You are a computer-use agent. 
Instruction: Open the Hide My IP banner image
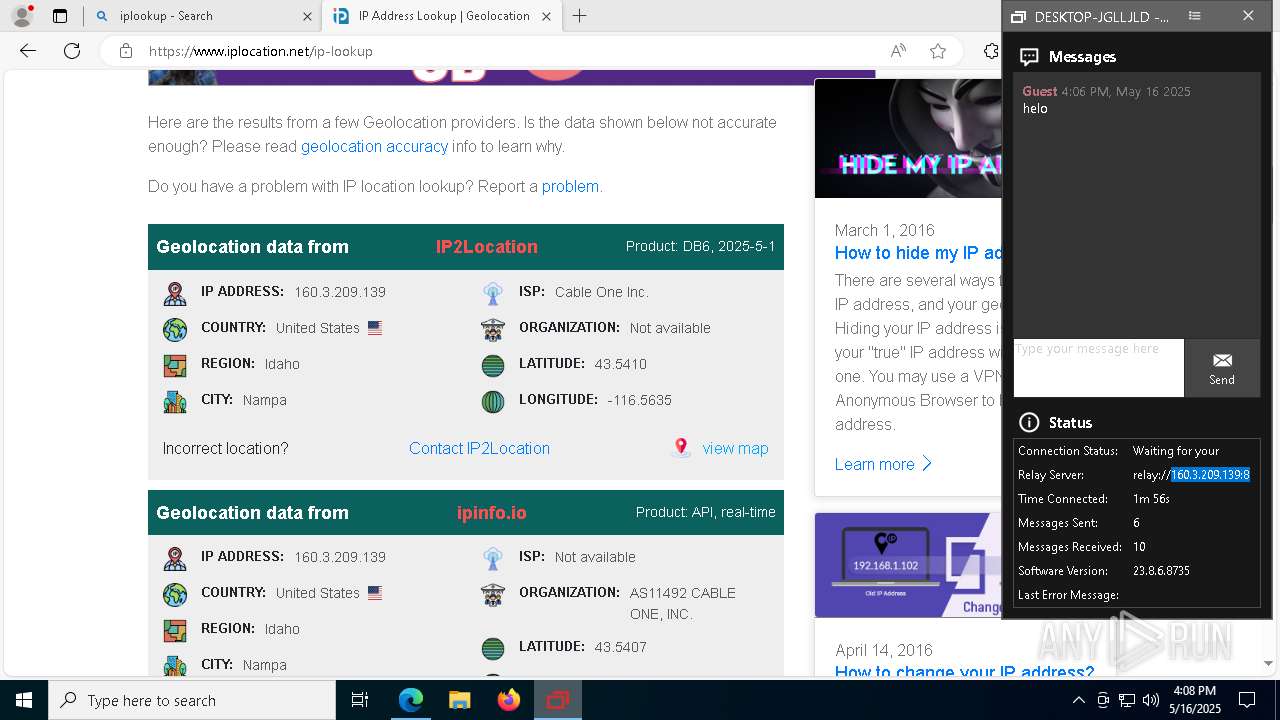(908, 138)
